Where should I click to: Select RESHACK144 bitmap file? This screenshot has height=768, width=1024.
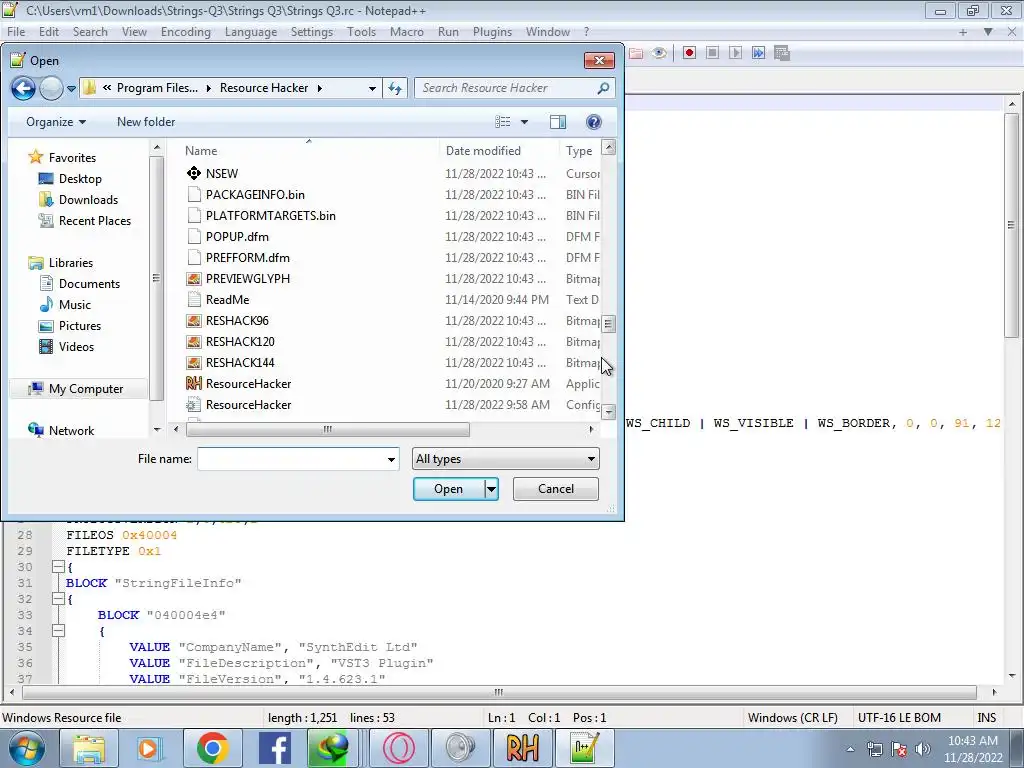[240, 362]
